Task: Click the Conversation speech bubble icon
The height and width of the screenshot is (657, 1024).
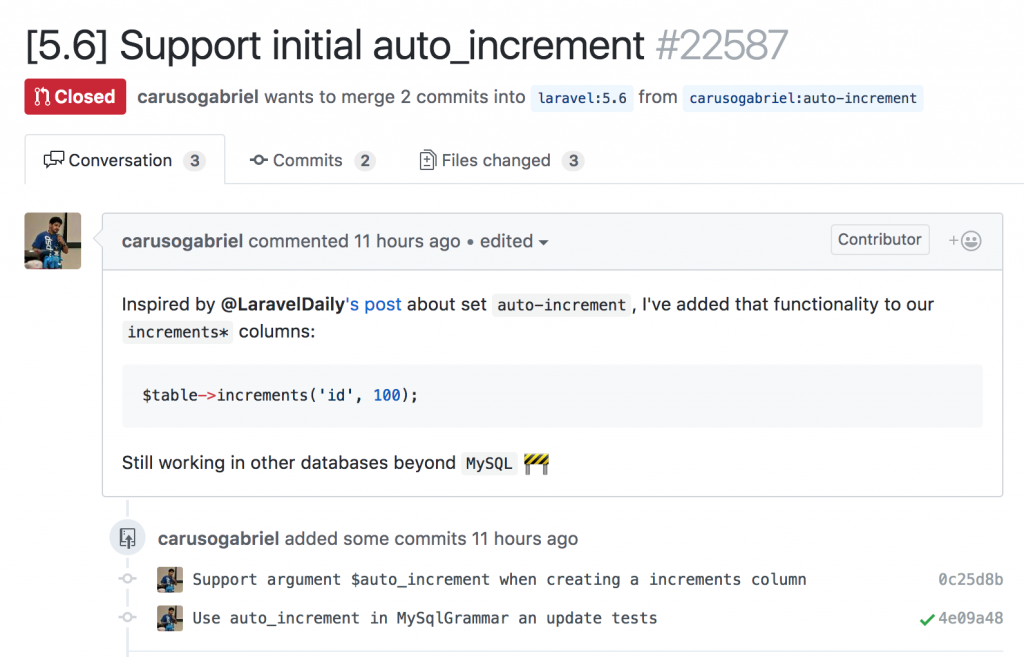Action: click(x=56, y=160)
